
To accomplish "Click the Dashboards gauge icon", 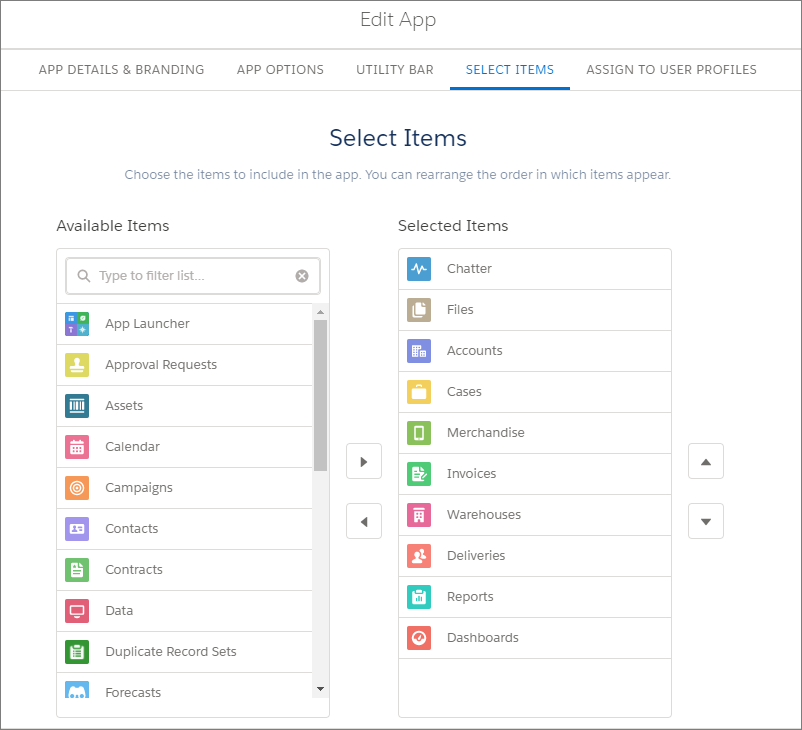I will coord(419,638).
